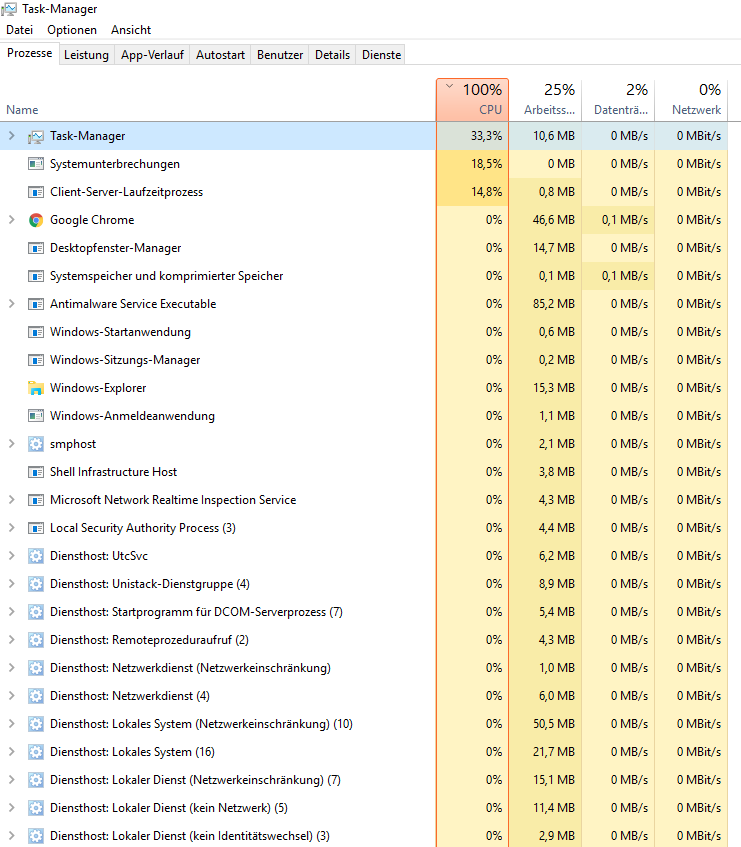Screen dimensions: 741x847
Task: Expand Diensthost: Lokales System (Netzwerkeinschränkung) (10)
Action: pos(11,724)
